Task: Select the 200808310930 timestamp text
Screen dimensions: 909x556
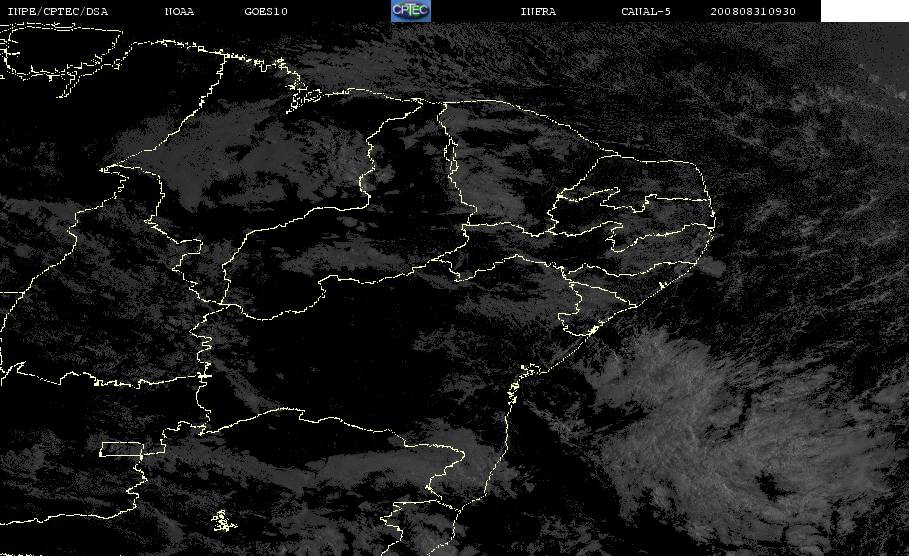Action: (753, 12)
